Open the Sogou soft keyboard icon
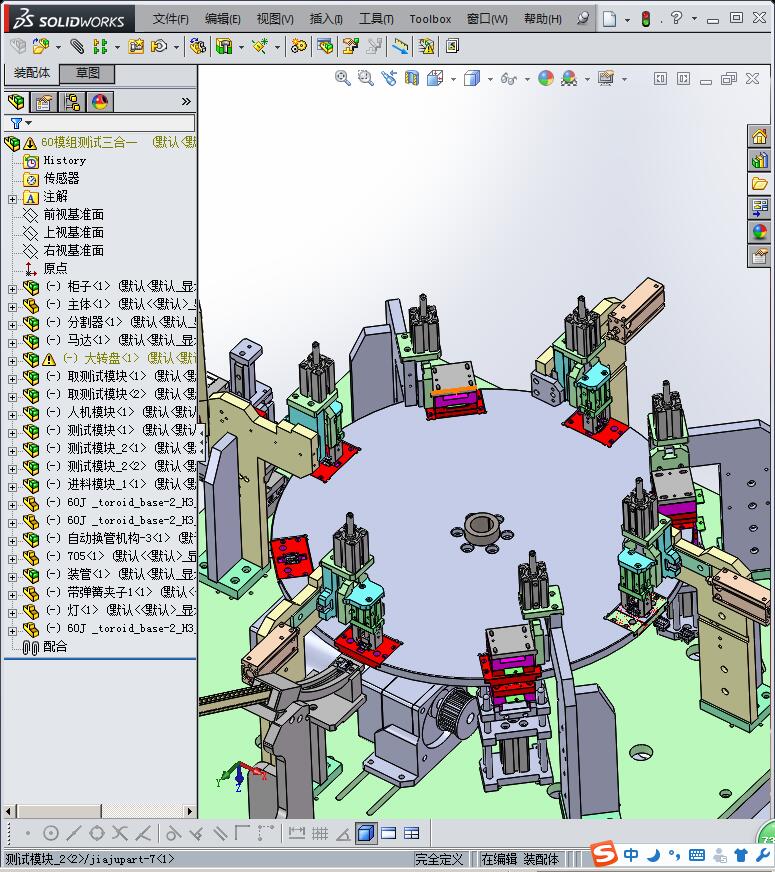The image size is (775, 872). pyautogui.click(x=697, y=855)
